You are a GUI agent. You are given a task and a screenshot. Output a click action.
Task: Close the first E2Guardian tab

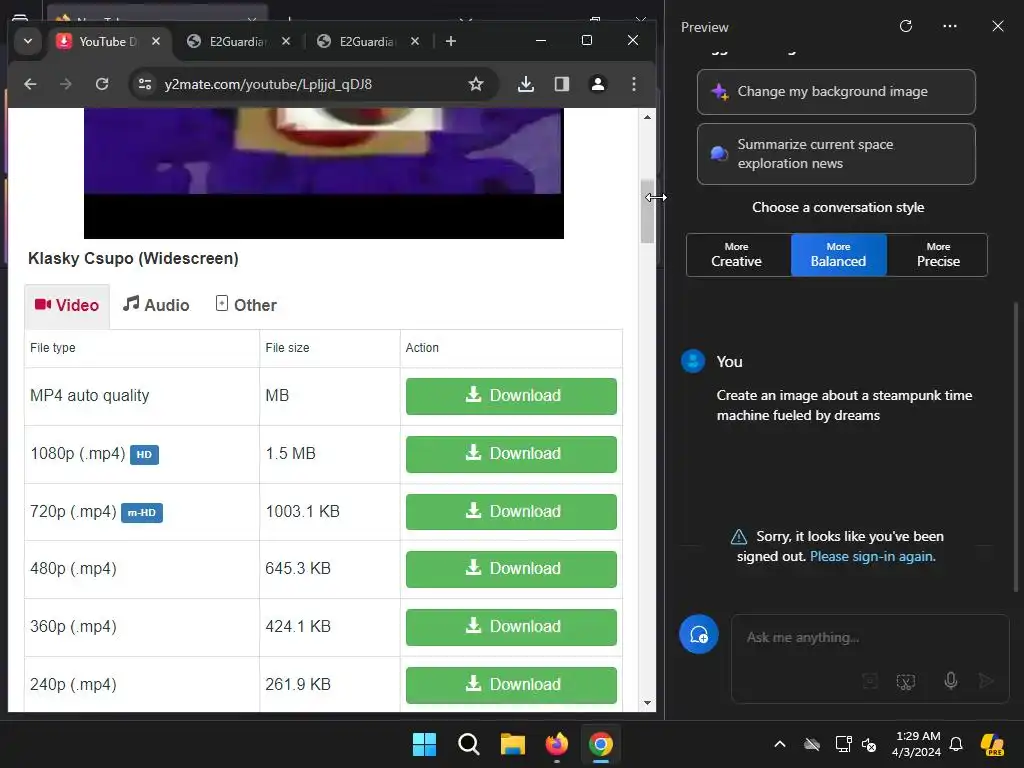tap(286, 41)
